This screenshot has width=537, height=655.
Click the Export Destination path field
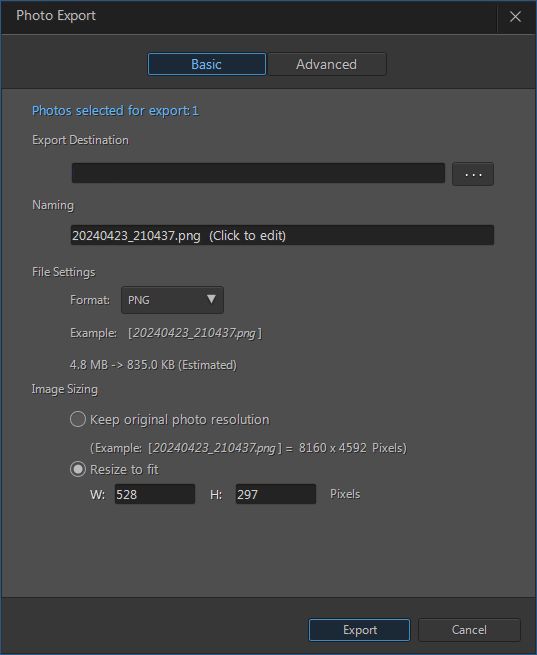[x=258, y=173]
